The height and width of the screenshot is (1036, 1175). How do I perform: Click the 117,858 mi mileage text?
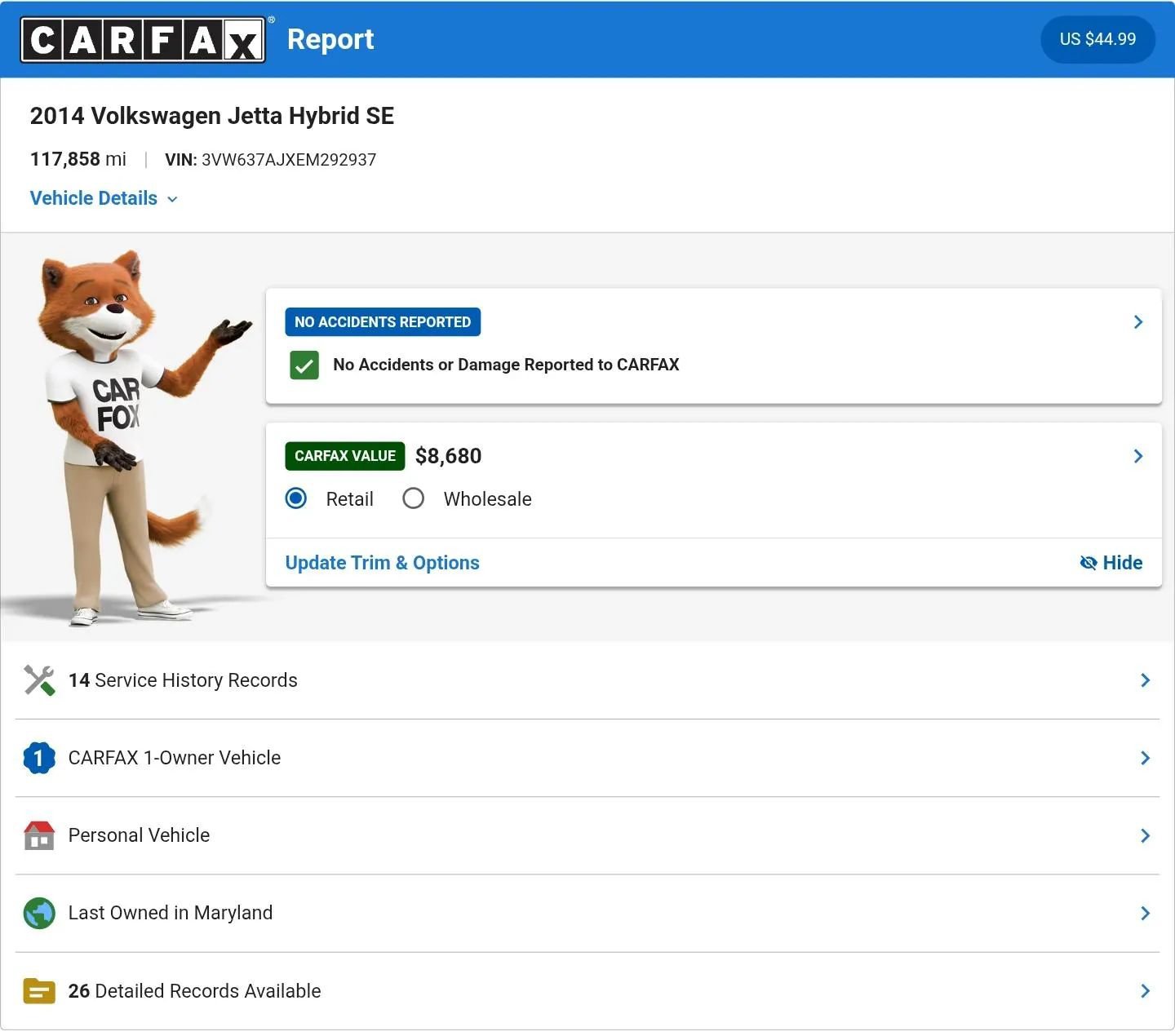click(x=78, y=159)
